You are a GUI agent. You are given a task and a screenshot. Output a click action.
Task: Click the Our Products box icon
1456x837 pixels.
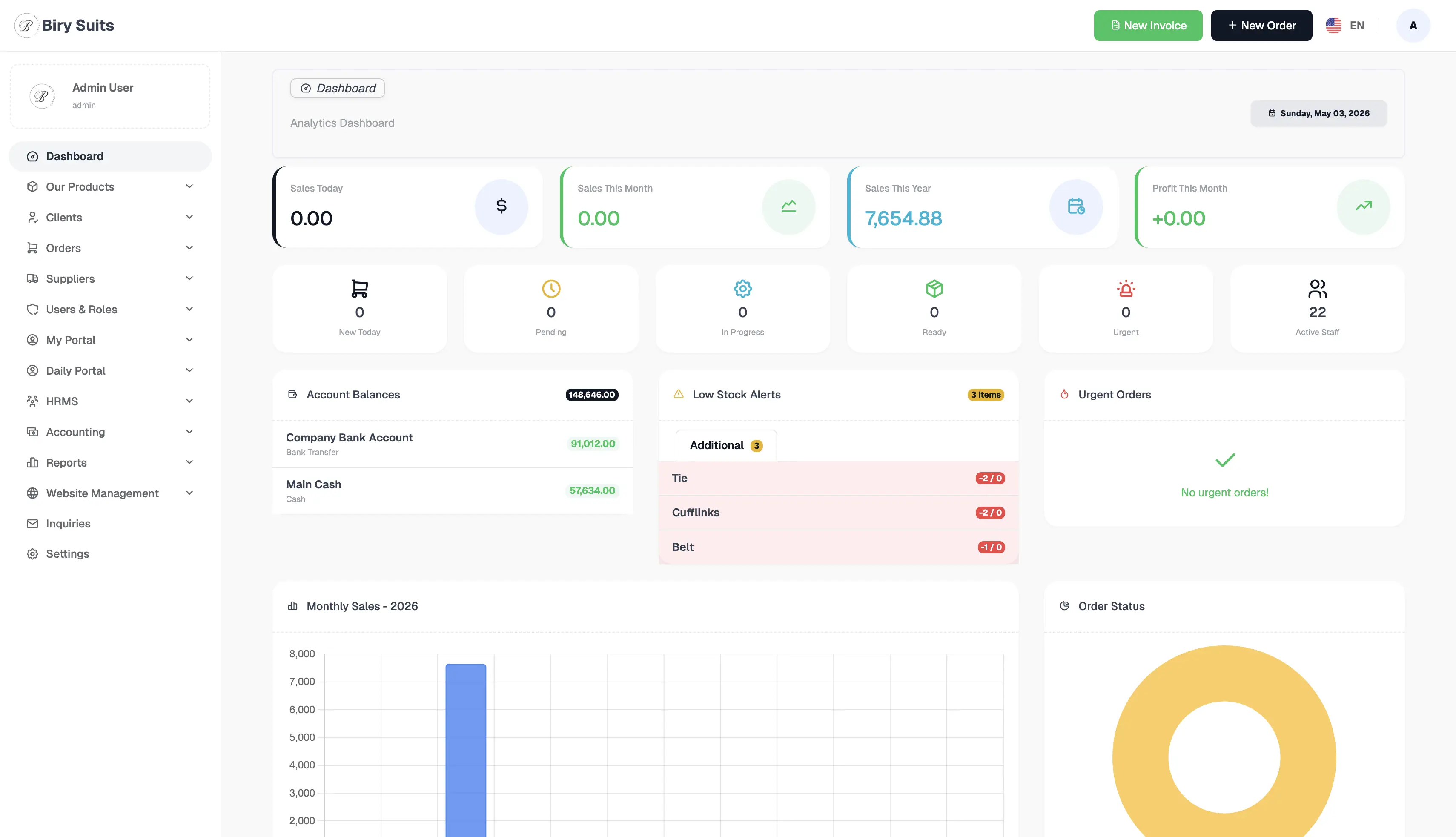tap(32, 187)
